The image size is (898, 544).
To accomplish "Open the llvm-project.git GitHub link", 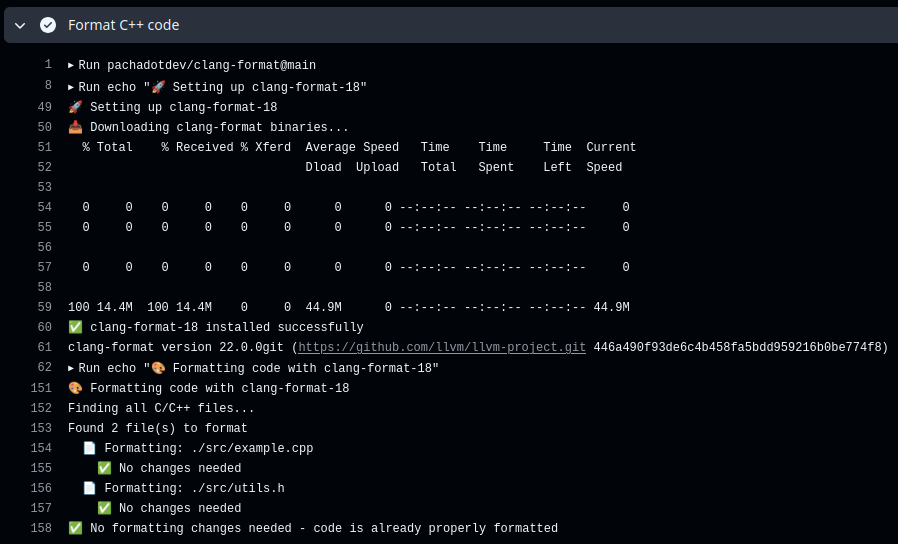I will coord(442,348).
